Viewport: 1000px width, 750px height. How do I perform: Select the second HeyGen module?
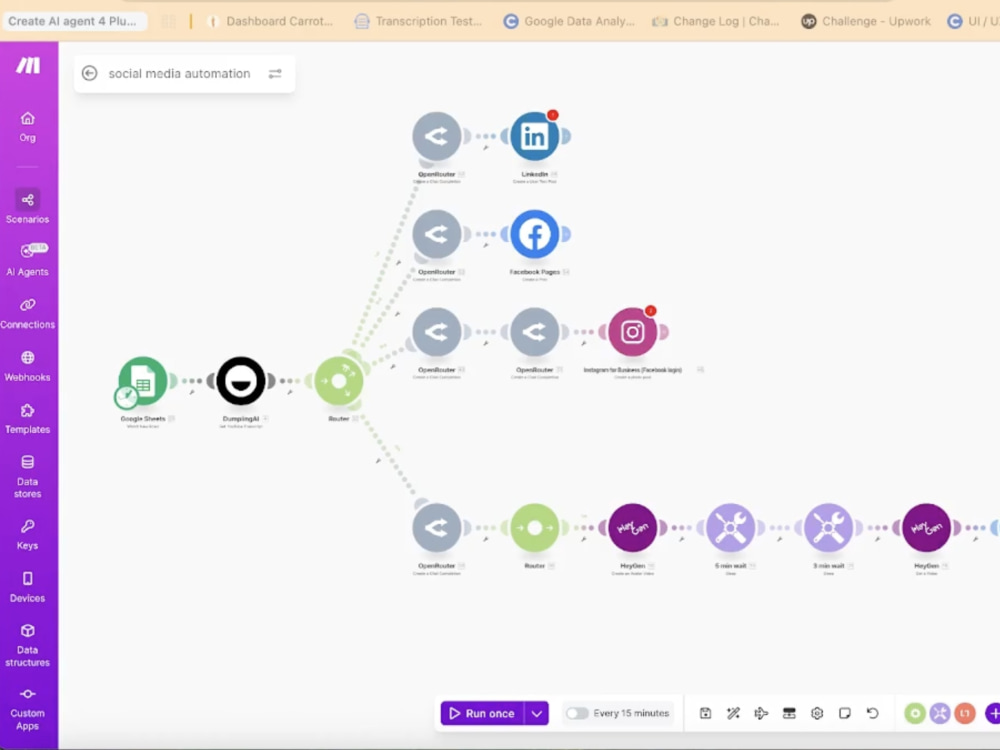927,527
